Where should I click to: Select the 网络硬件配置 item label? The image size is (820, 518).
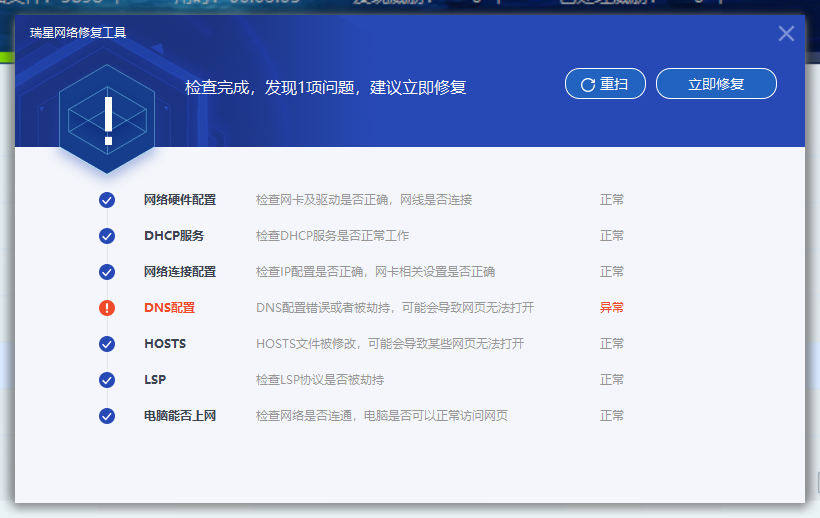(180, 200)
